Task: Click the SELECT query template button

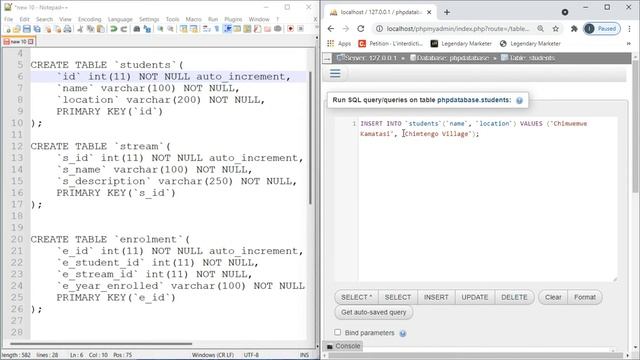Action: pos(398,297)
